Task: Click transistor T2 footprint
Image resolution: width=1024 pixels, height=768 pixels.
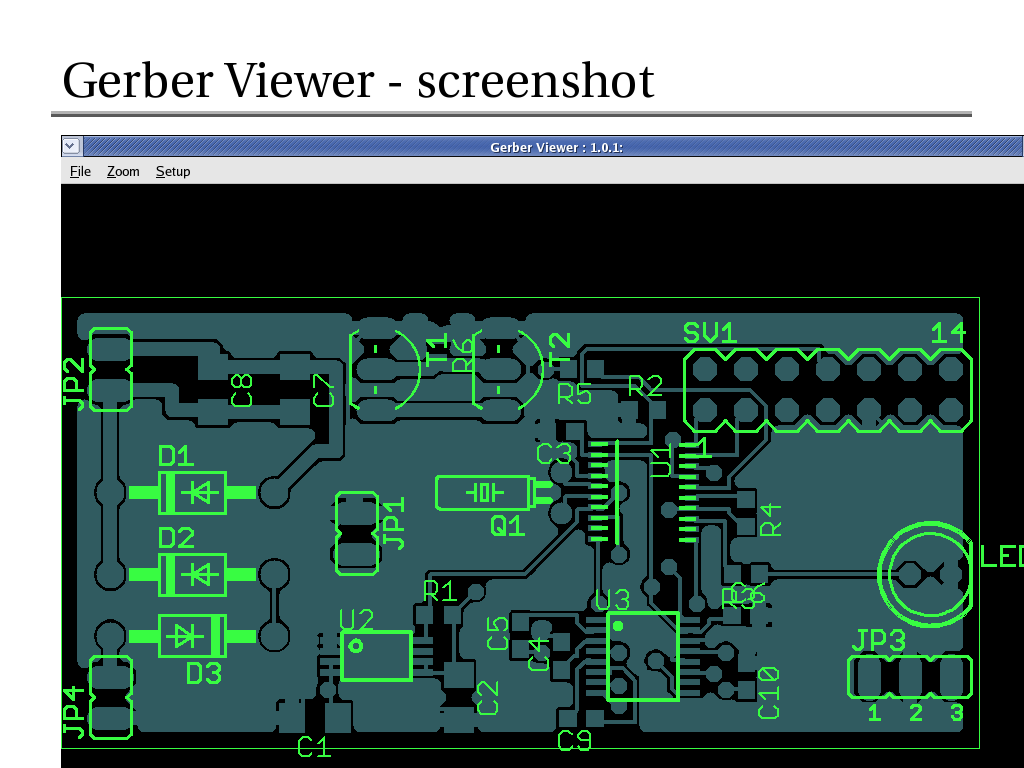Action: click(x=507, y=370)
